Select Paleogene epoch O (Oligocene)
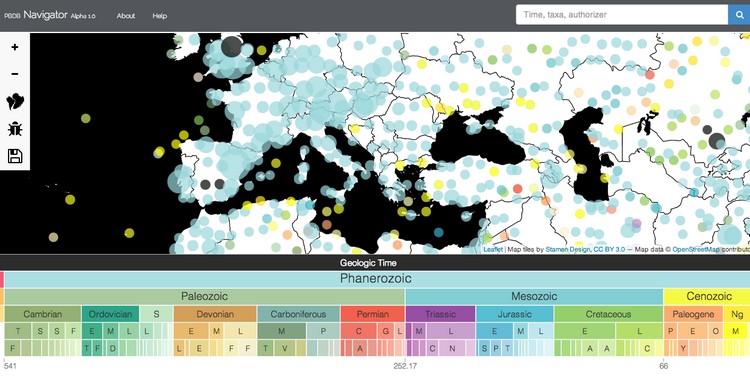Viewport: 750px width, 376px height. [716, 331]
